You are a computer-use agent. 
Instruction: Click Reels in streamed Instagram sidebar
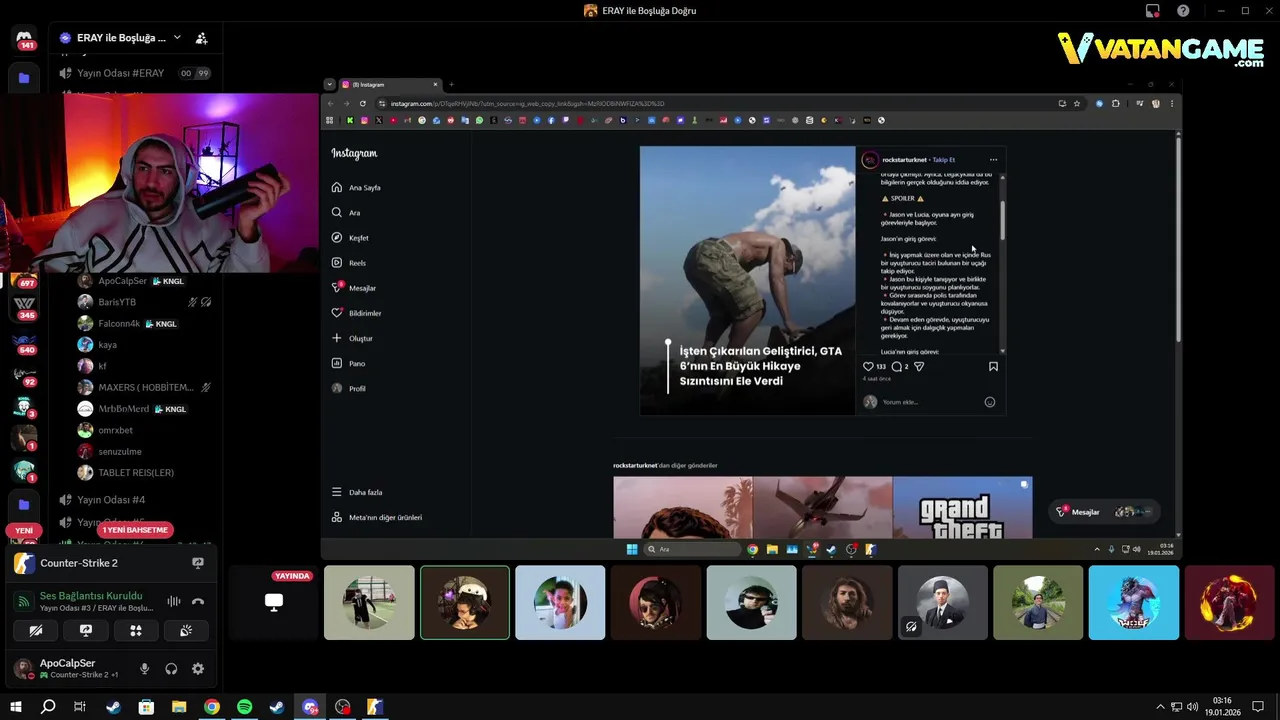click(x=349, y=263)
